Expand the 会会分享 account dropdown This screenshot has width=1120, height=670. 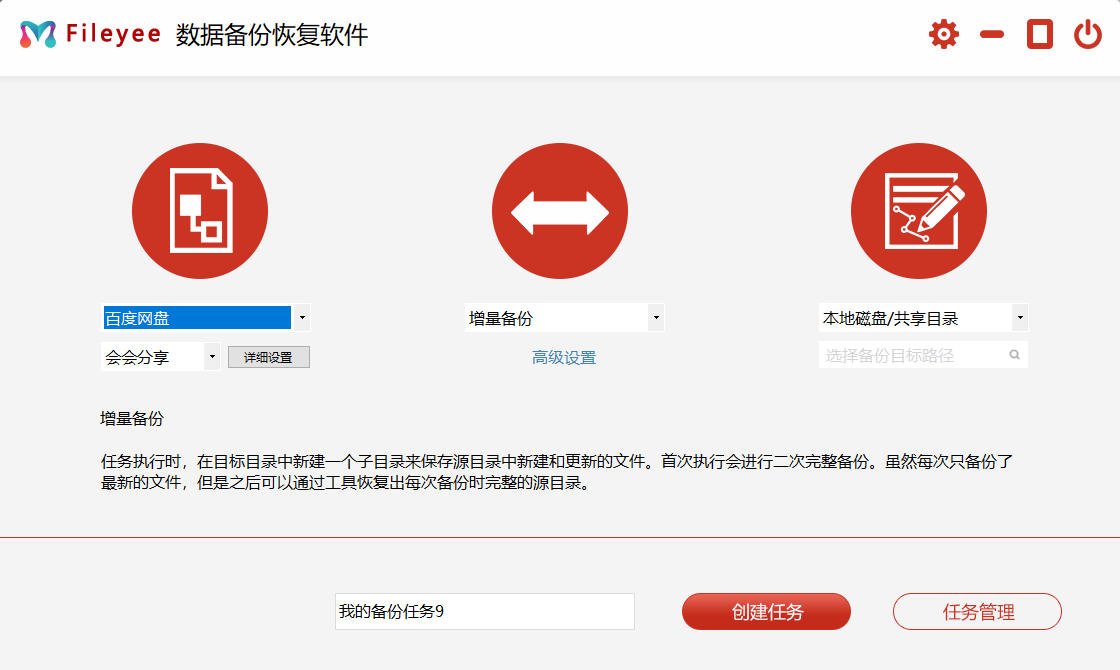[x=212, y=357]
